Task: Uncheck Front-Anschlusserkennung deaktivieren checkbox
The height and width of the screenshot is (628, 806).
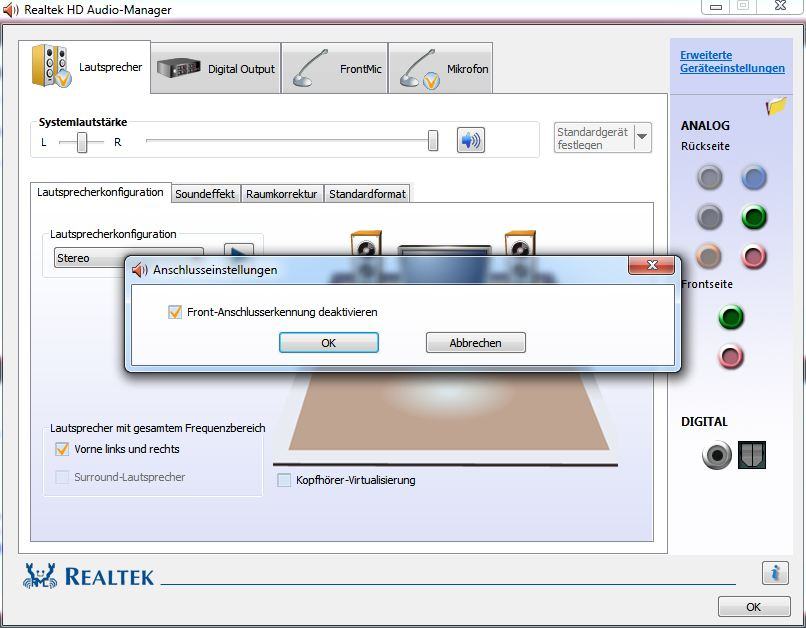Action: pos(175,312)
